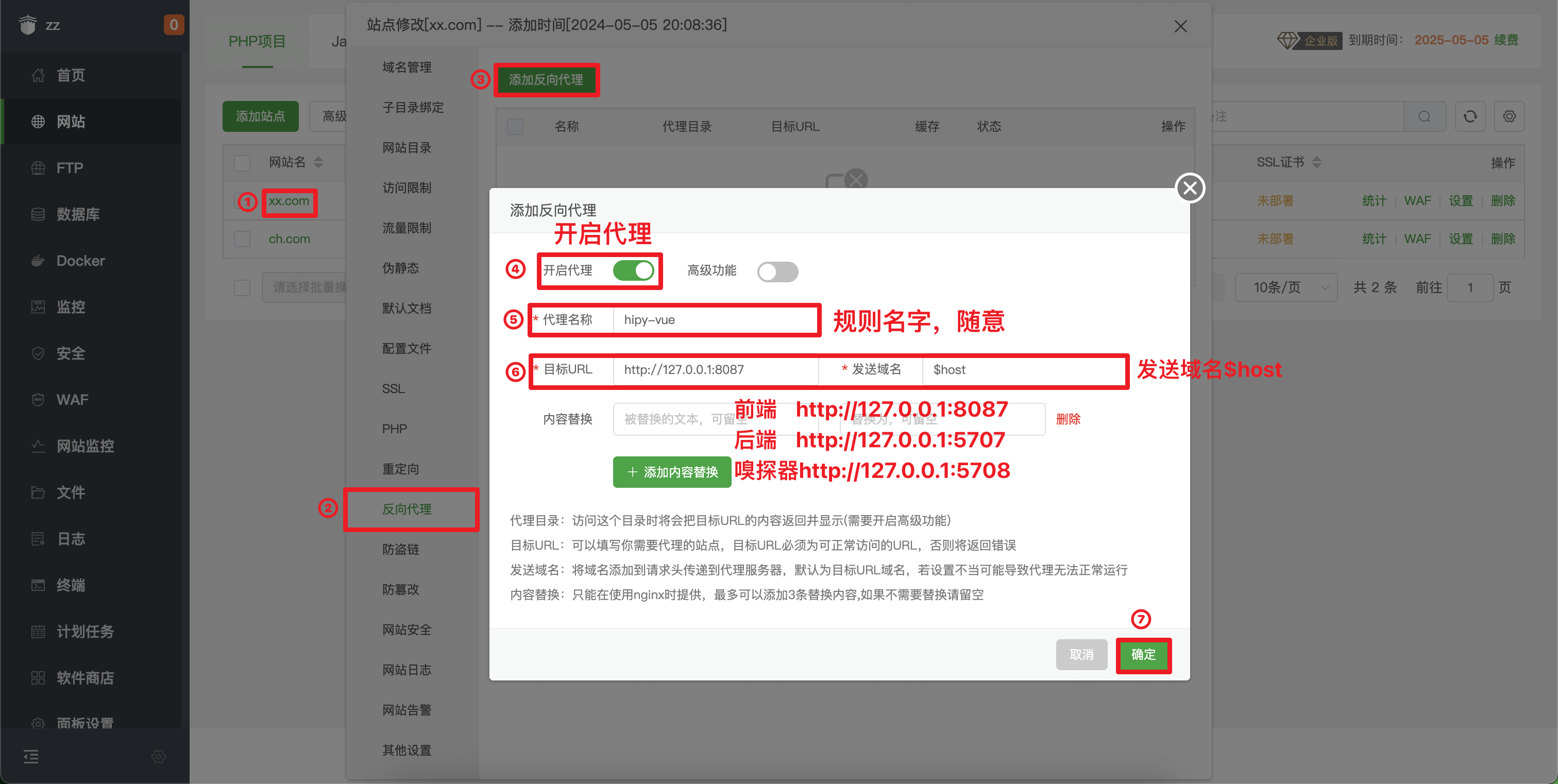Enable the 高级功能 advanced features switch
This screenshot has height=784, width=1558.
coord(778,272)
